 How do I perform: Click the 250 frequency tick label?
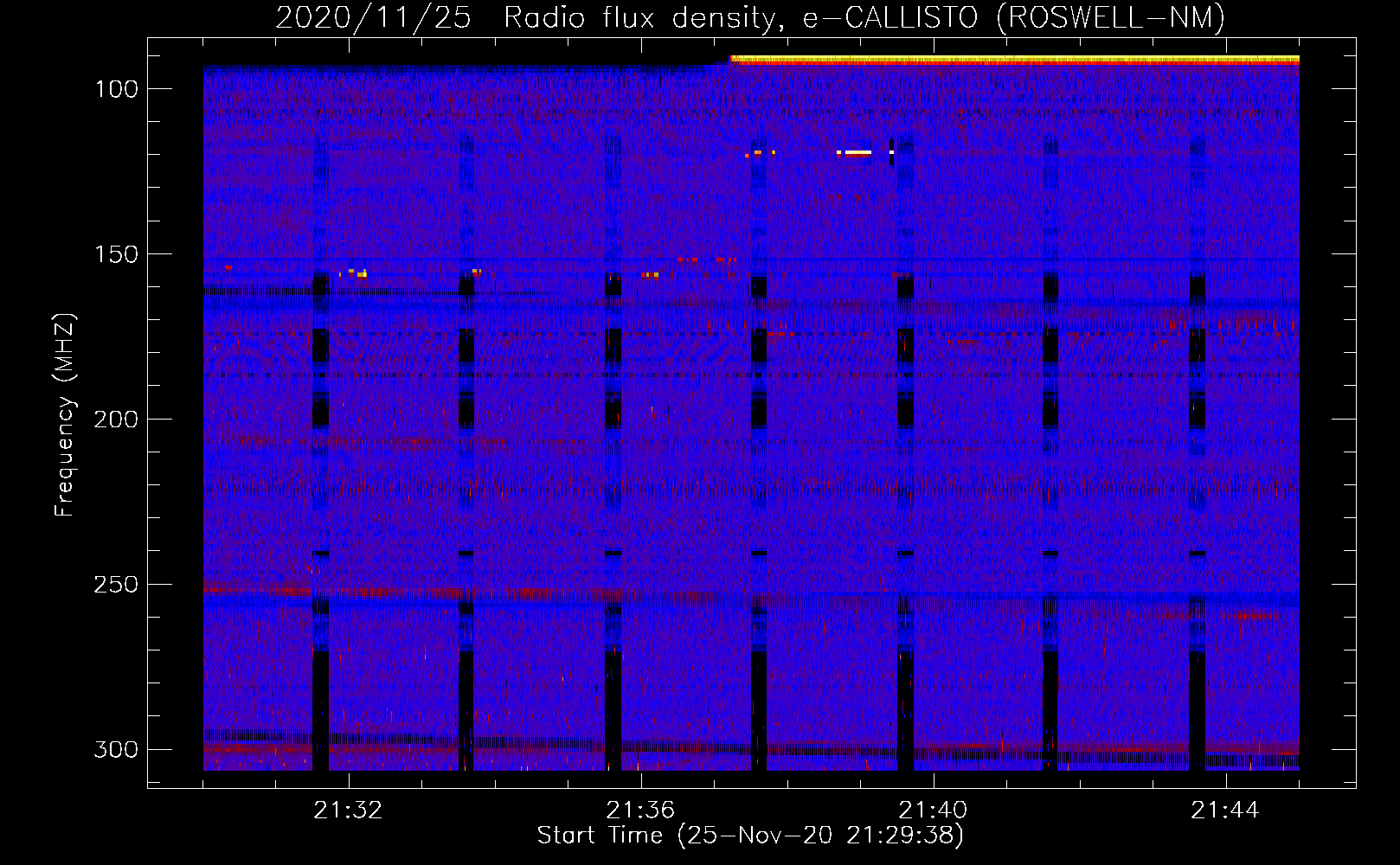116,585
